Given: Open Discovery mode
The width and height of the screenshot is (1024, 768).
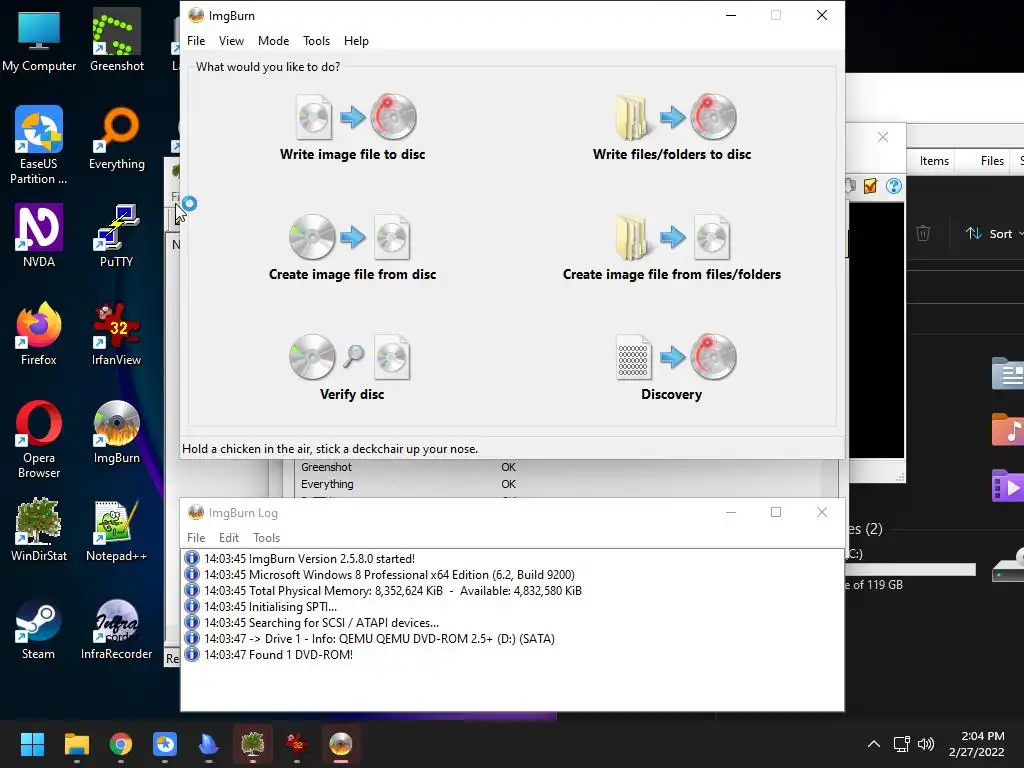Looking at the screenshot, I should click(672, 368).
